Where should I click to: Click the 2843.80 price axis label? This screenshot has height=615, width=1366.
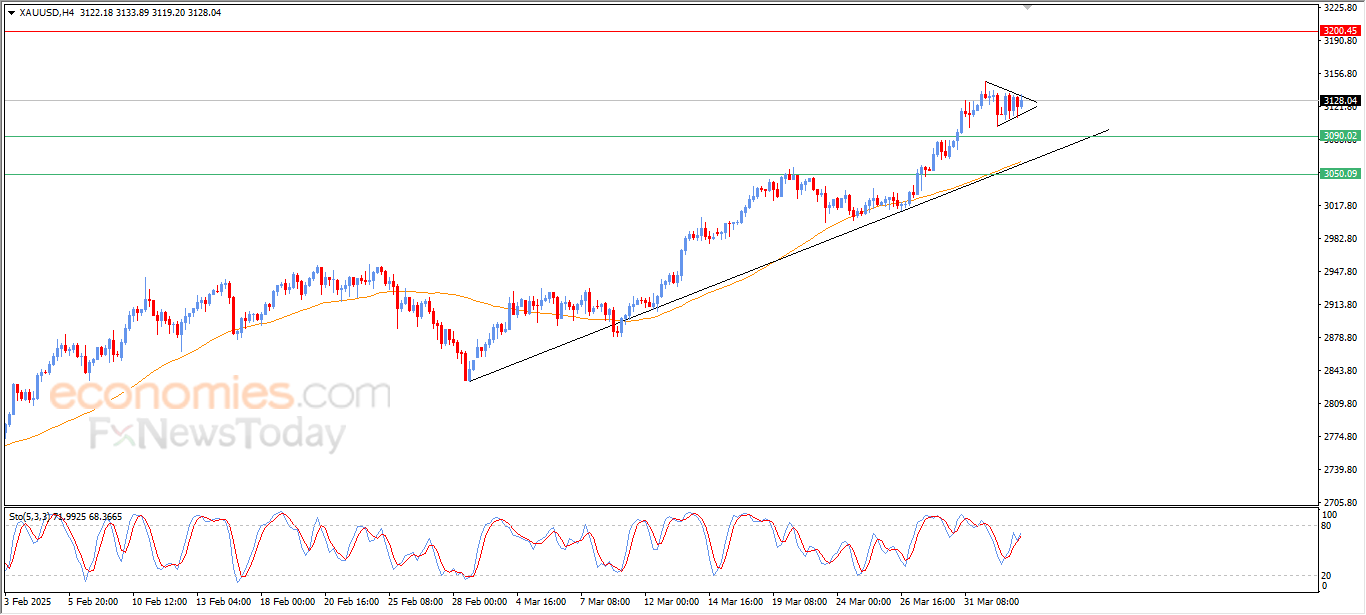(x=1339, y=371)
